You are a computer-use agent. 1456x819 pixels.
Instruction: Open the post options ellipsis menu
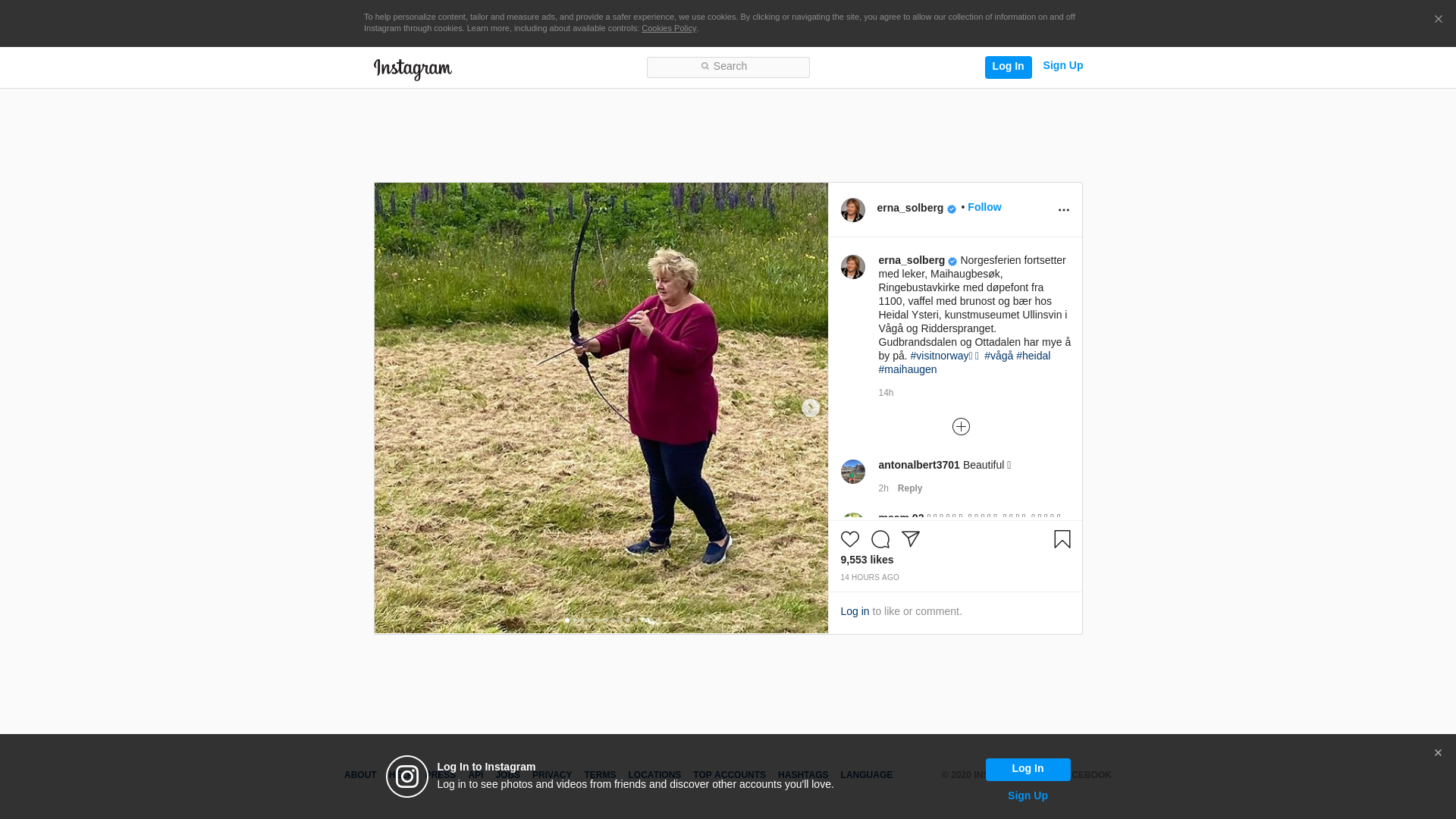[1063, 210]
